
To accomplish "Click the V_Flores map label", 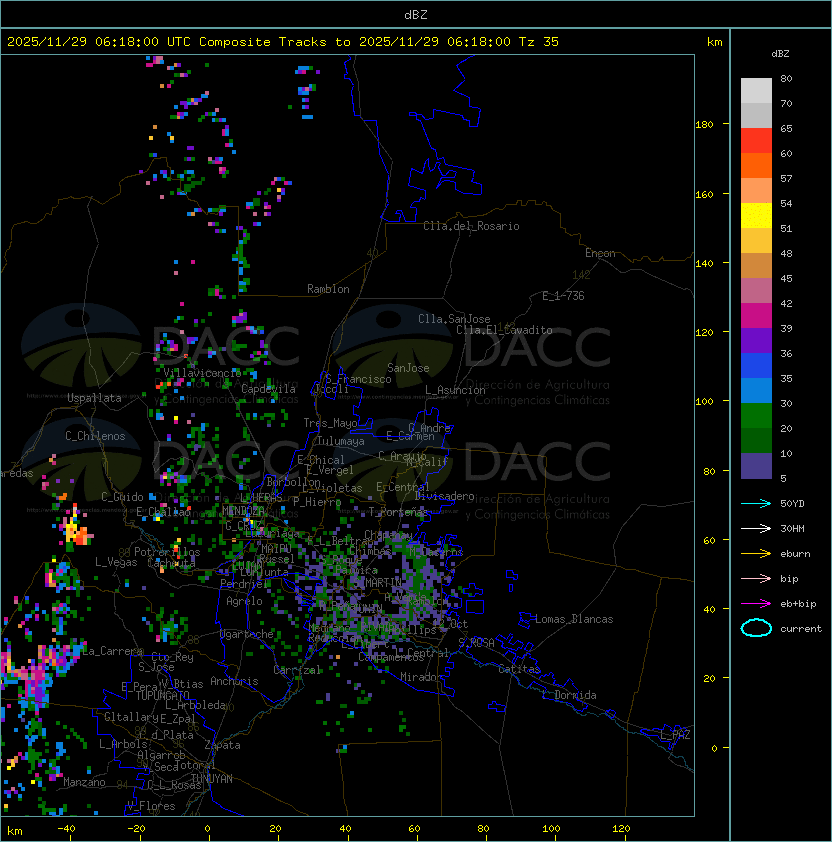I will click(151, 806).
